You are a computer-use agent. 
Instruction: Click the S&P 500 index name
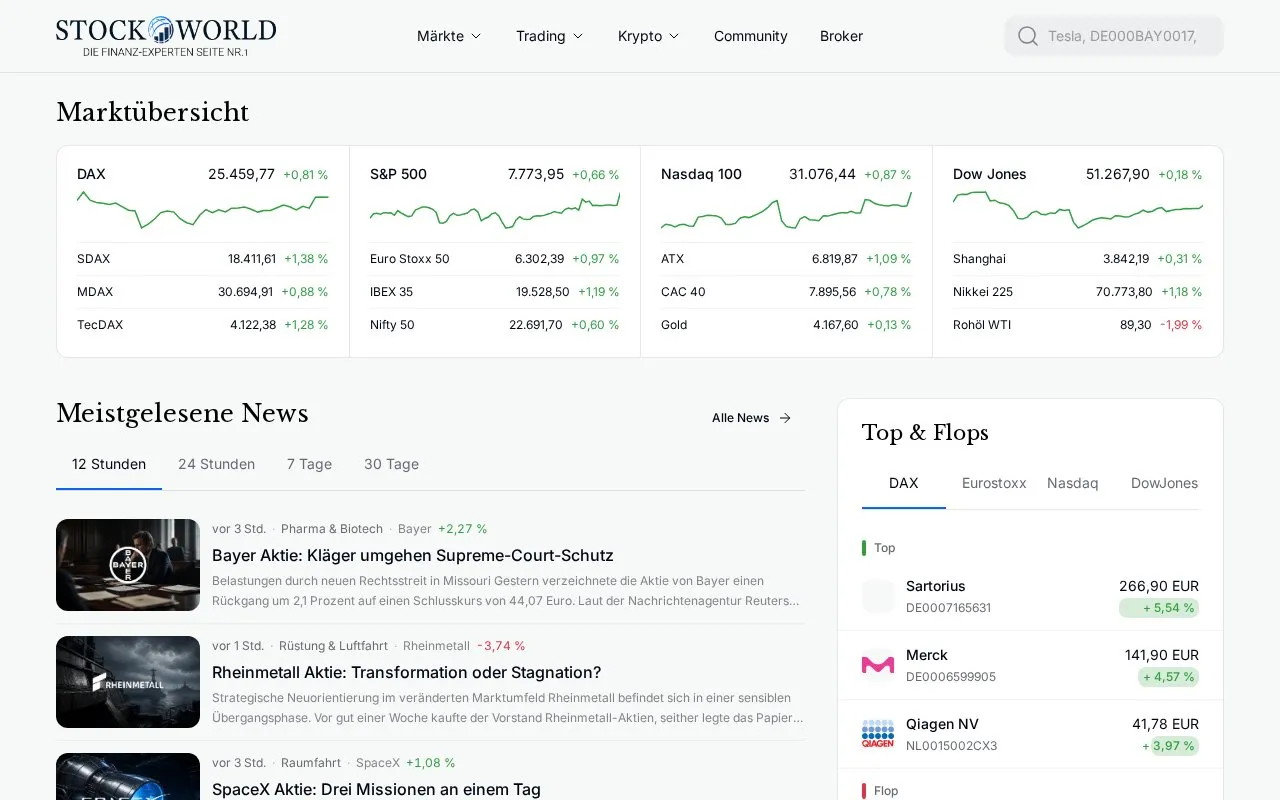point(398,174)
